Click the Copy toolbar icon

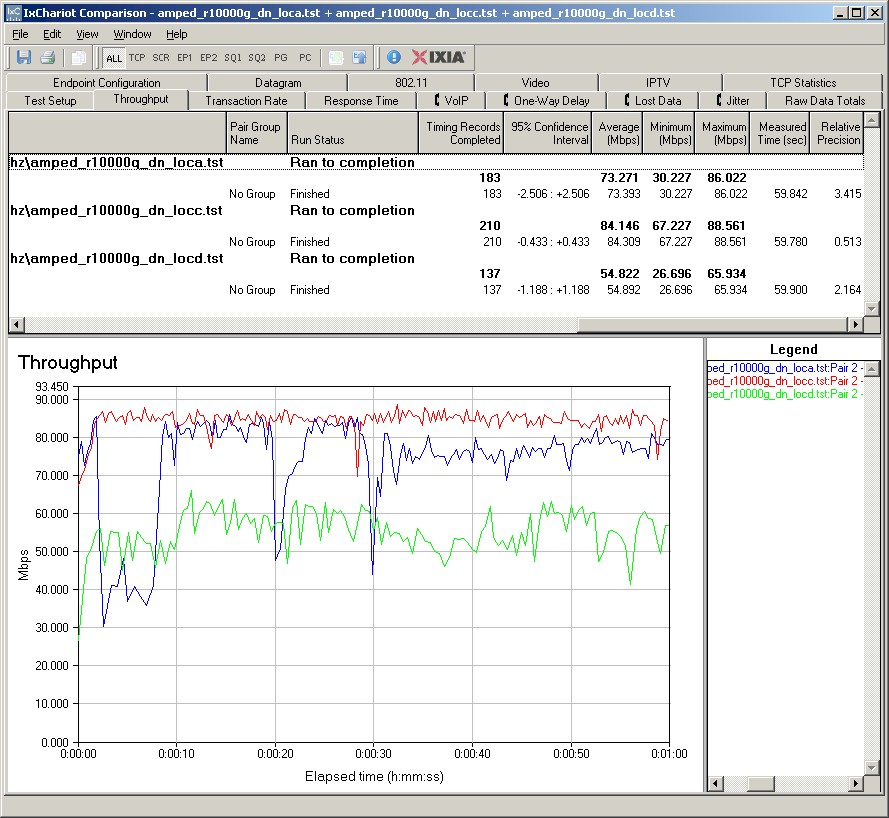79,57
